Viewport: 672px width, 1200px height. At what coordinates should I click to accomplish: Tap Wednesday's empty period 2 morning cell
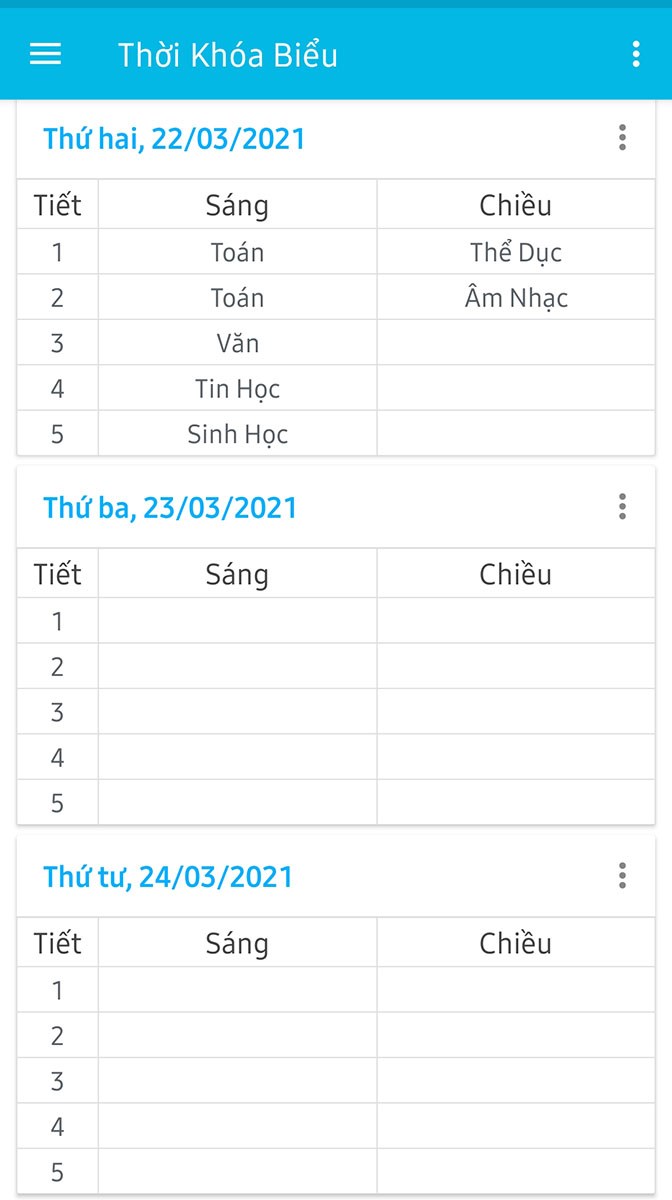click(237, 1035)
